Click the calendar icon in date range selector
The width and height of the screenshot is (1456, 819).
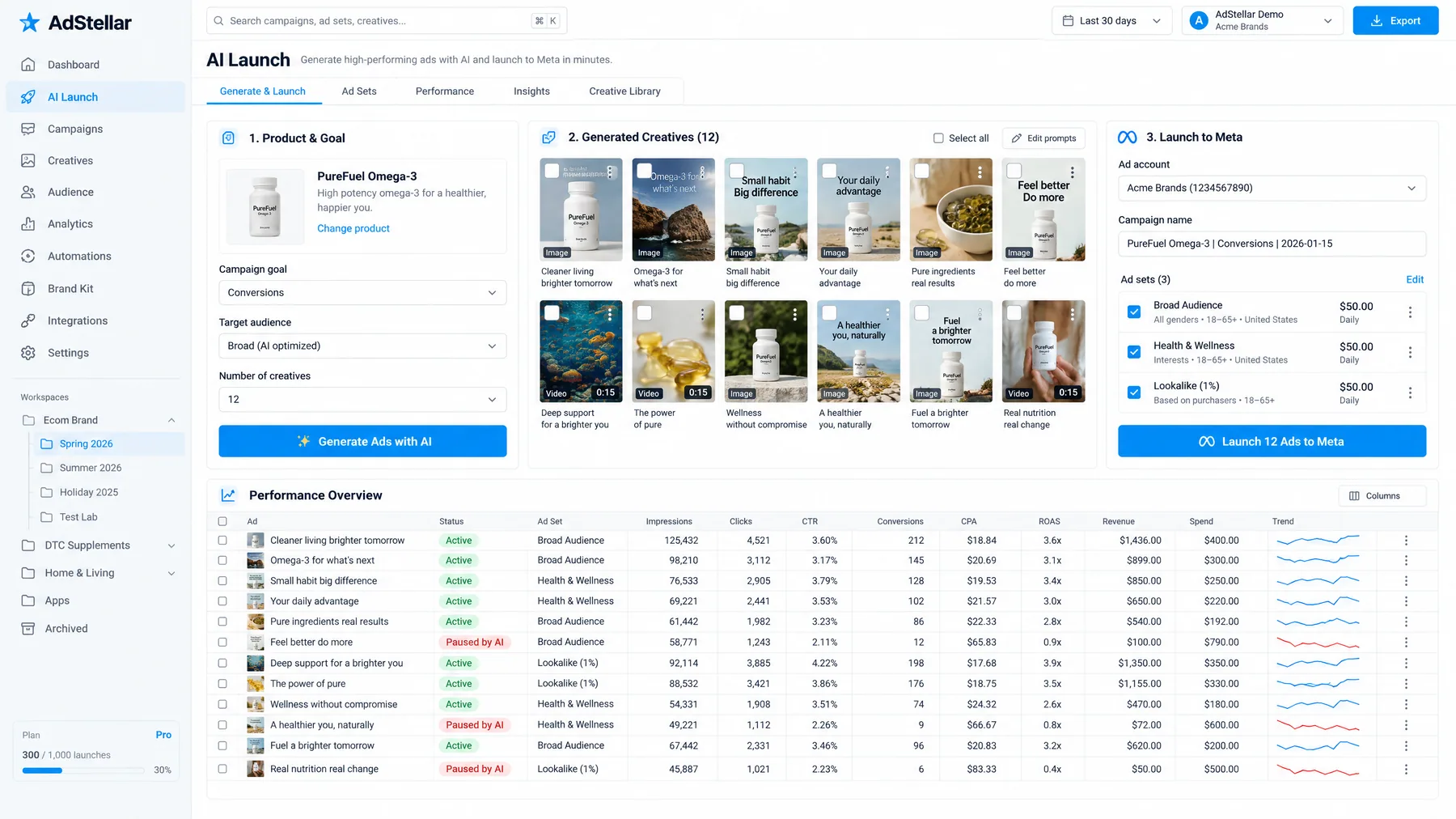pyautogui.click(x=1068, y=21)
